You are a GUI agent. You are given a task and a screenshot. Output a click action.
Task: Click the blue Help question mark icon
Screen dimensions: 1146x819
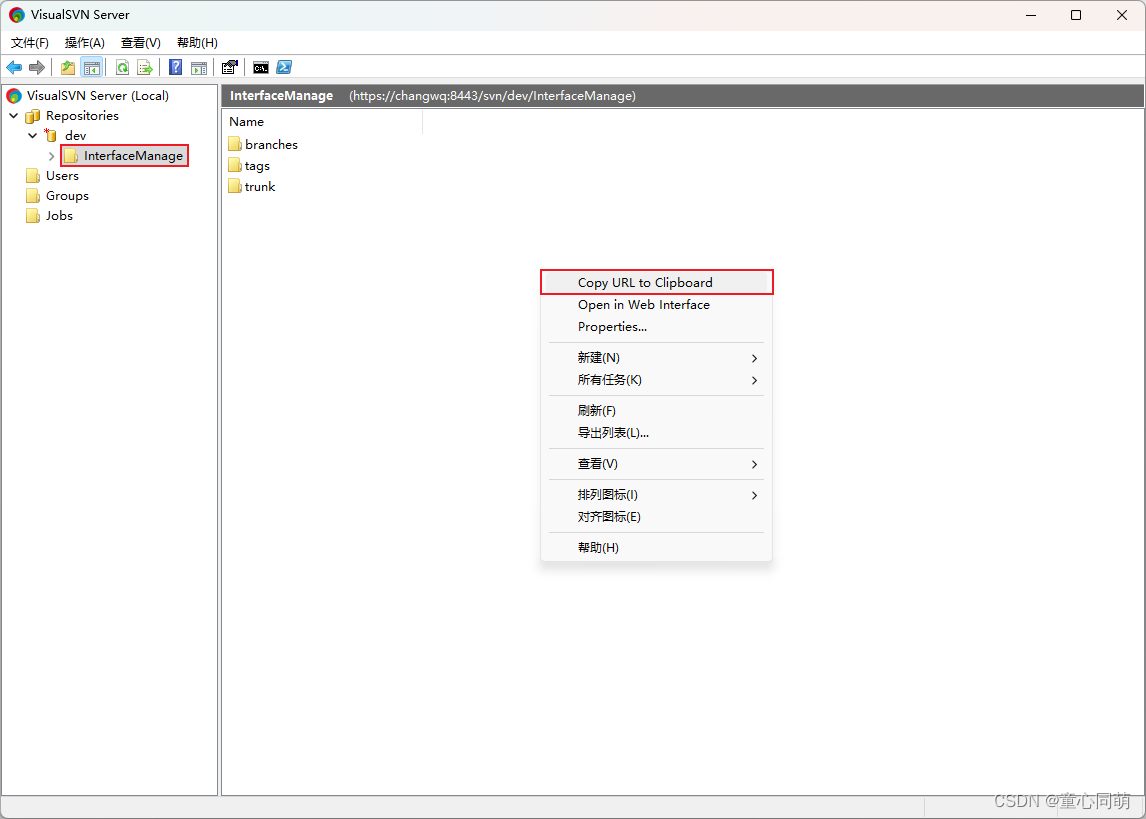pyautogui.click(x=175, y=67)
